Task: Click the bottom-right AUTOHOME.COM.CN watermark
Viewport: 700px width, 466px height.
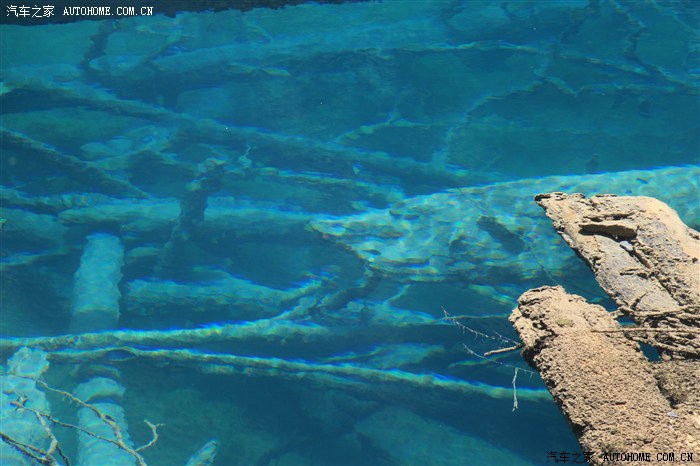Action: point(648,457)
